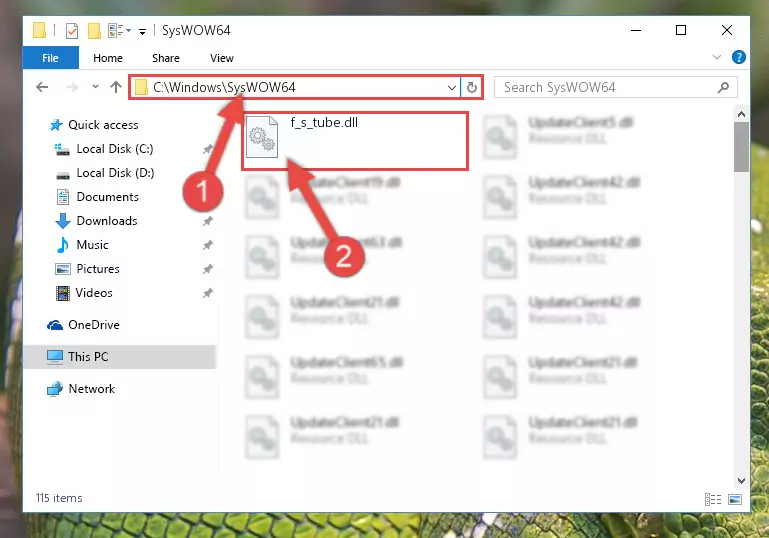Expand the ribbon with the chevron
The width and height of the screenshot is (769, 538).
pyautogui.click(x=717, y=57)
